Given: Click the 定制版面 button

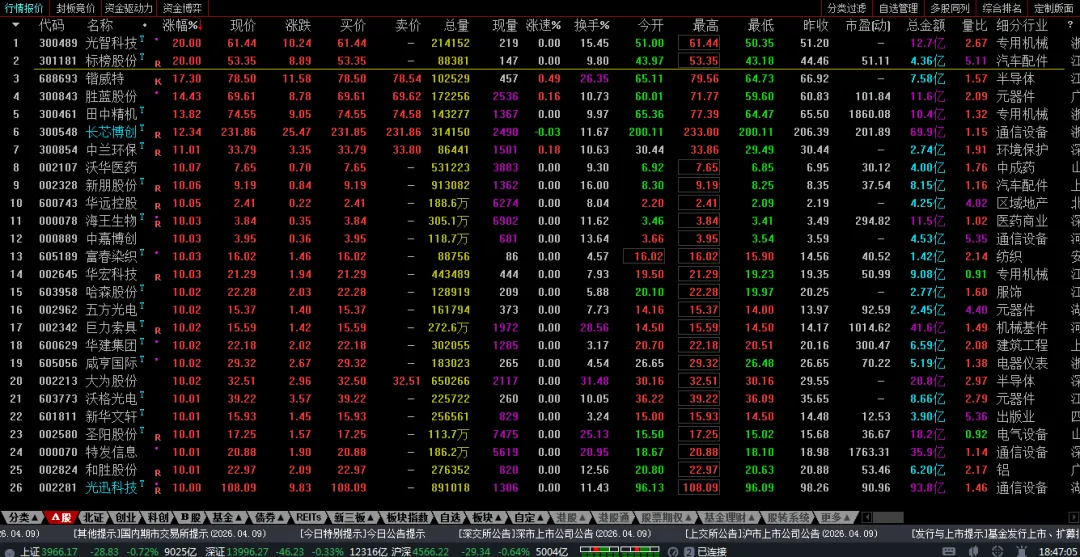Looking at the screenshot, I should tap(1053, 8).
